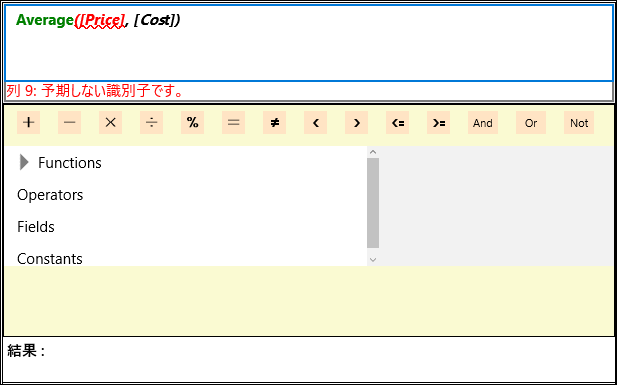Insert the less-than-or-equal operator
The image size is (617, 385).
(x=397, y=123)
